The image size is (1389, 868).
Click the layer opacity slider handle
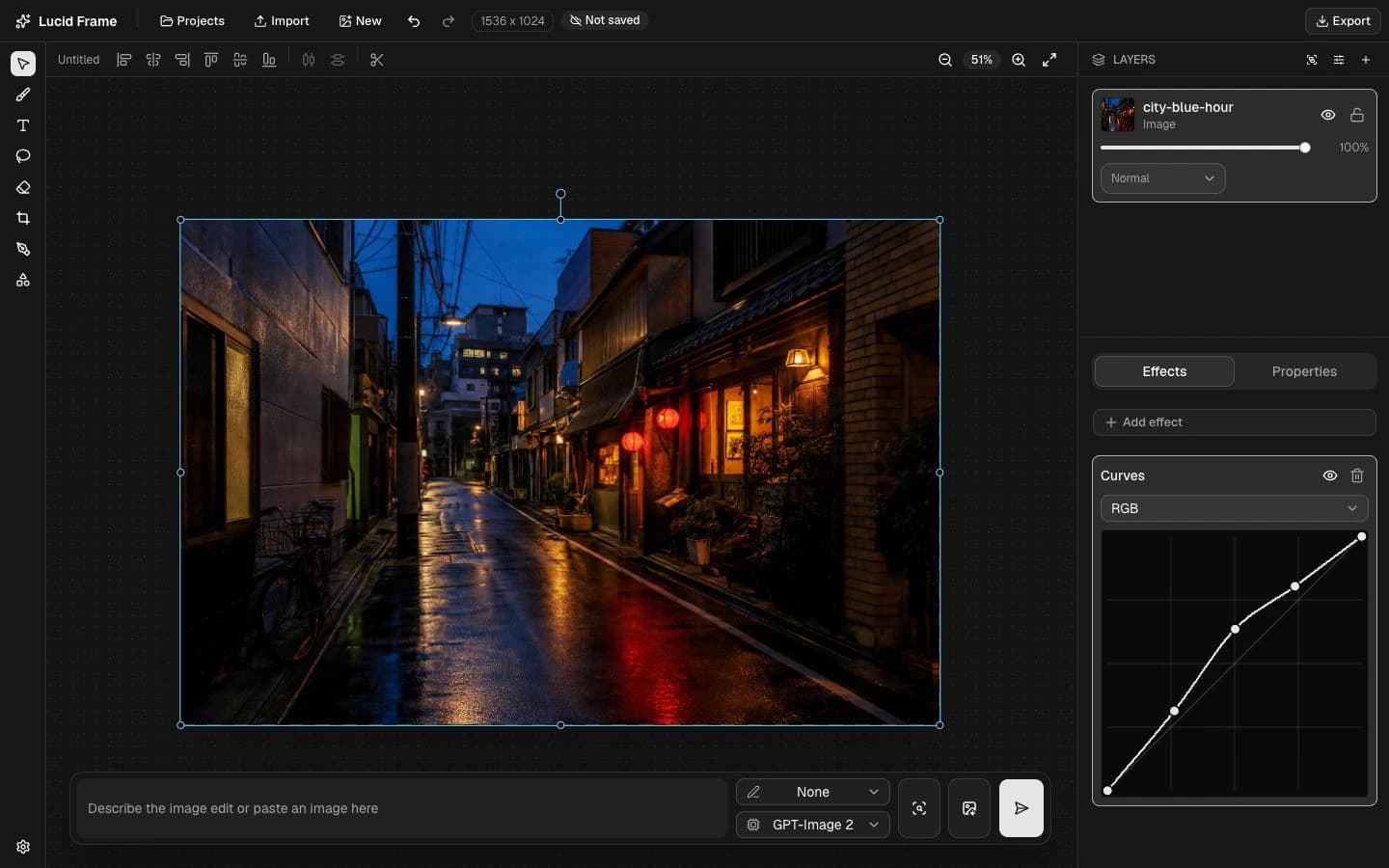1305,148
